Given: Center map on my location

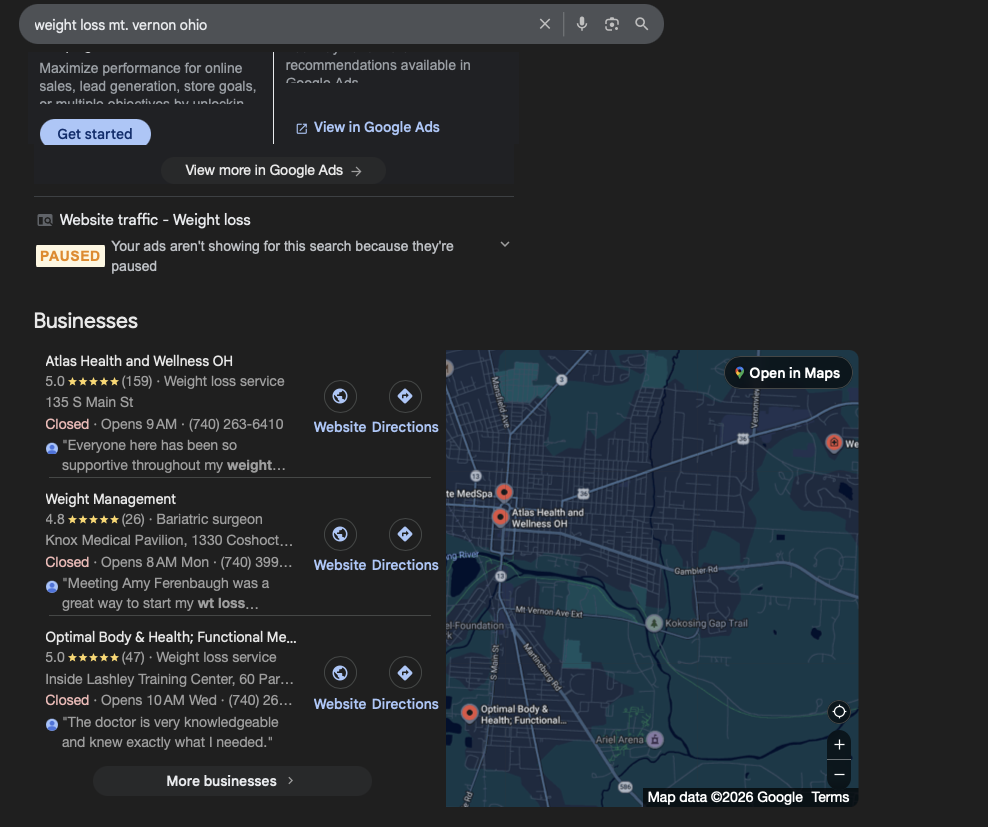Looking at the screenshot, I should pos(839,712).
